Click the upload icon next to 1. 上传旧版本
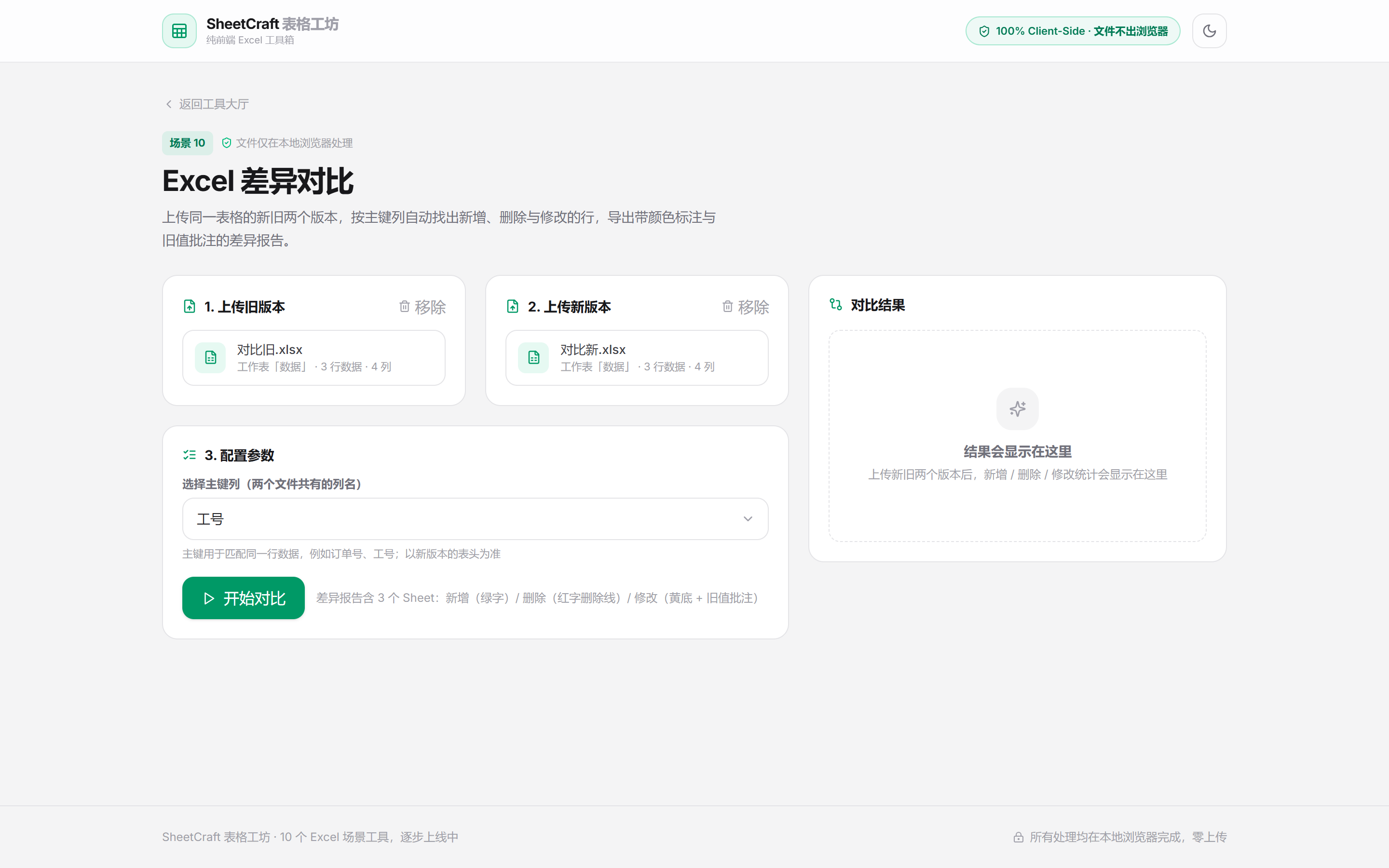The width and height of the screenshot is (1389, 868). (x=190, y=307)
